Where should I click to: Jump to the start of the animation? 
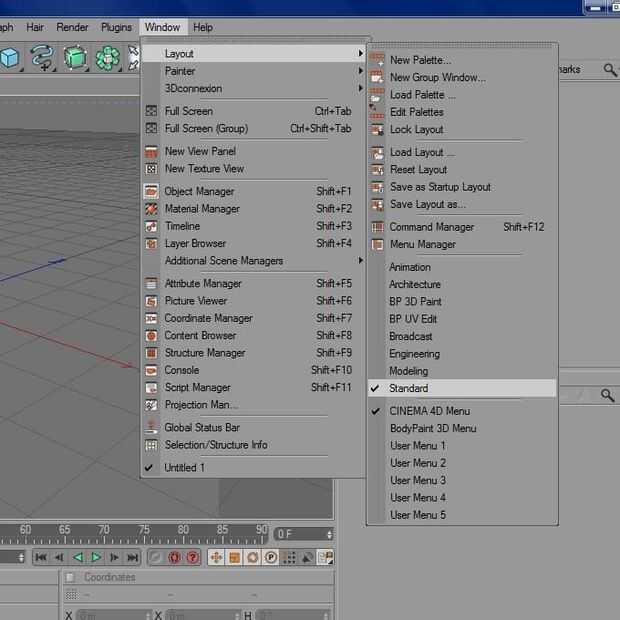[x=41, y=557]
